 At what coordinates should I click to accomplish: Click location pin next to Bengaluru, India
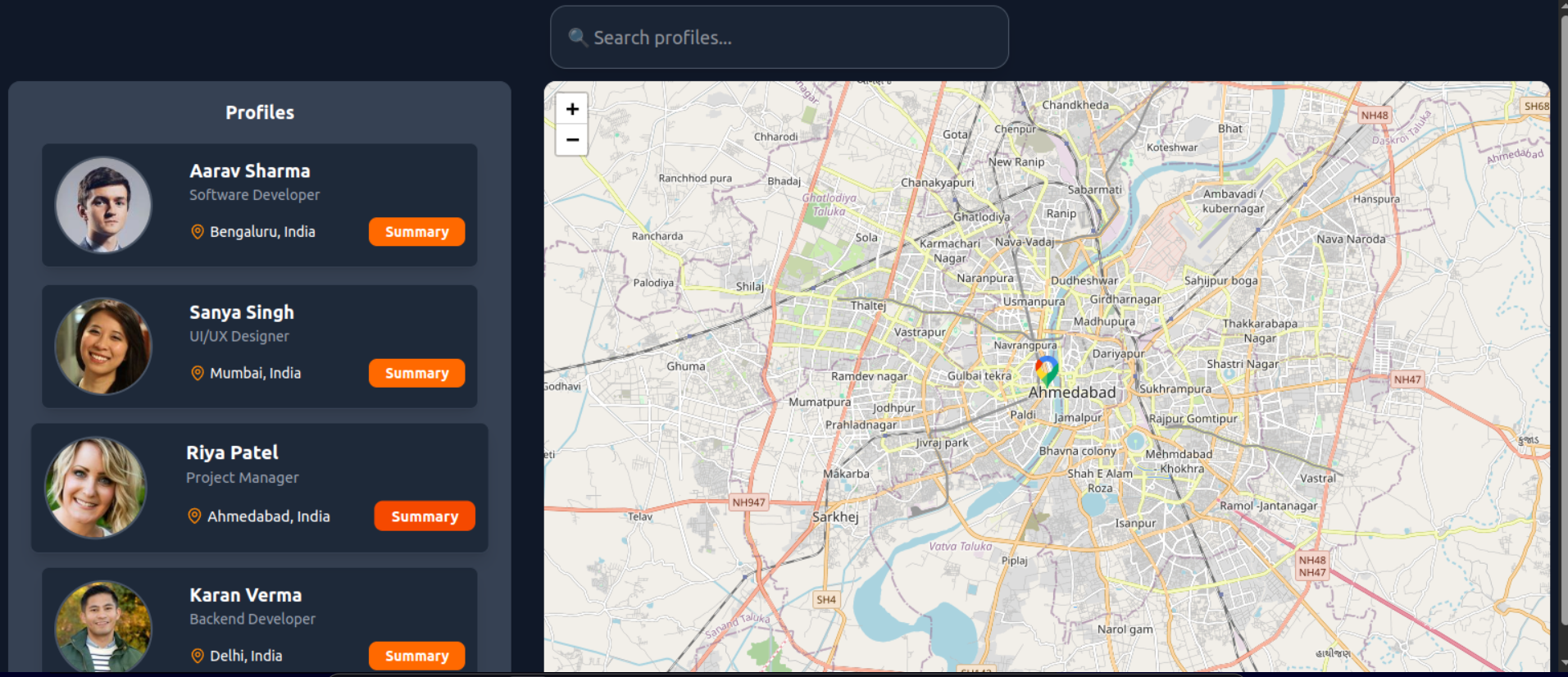click(198, 232)
